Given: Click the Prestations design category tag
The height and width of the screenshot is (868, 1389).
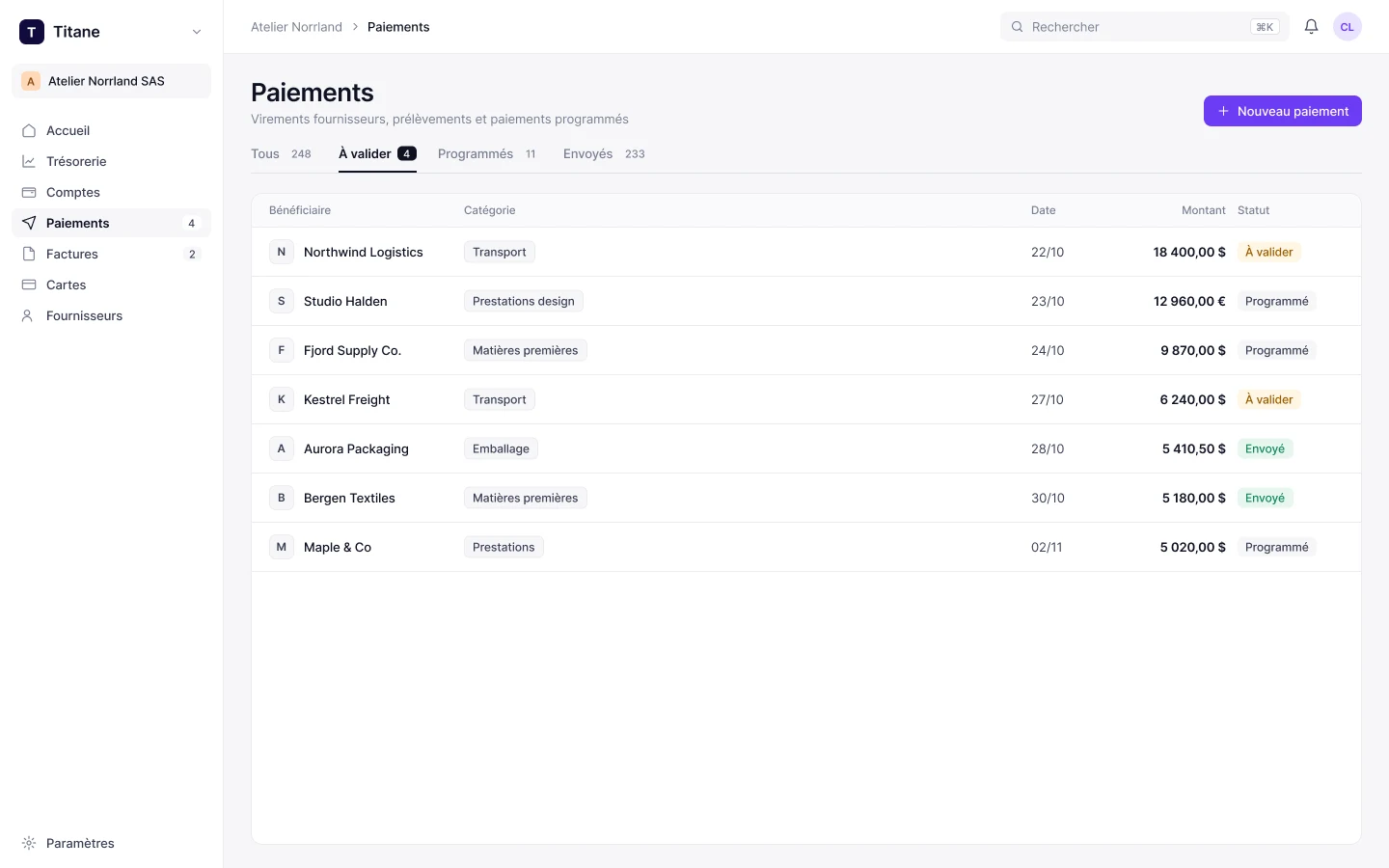Looking at the screenshot, I should point(524,301).
